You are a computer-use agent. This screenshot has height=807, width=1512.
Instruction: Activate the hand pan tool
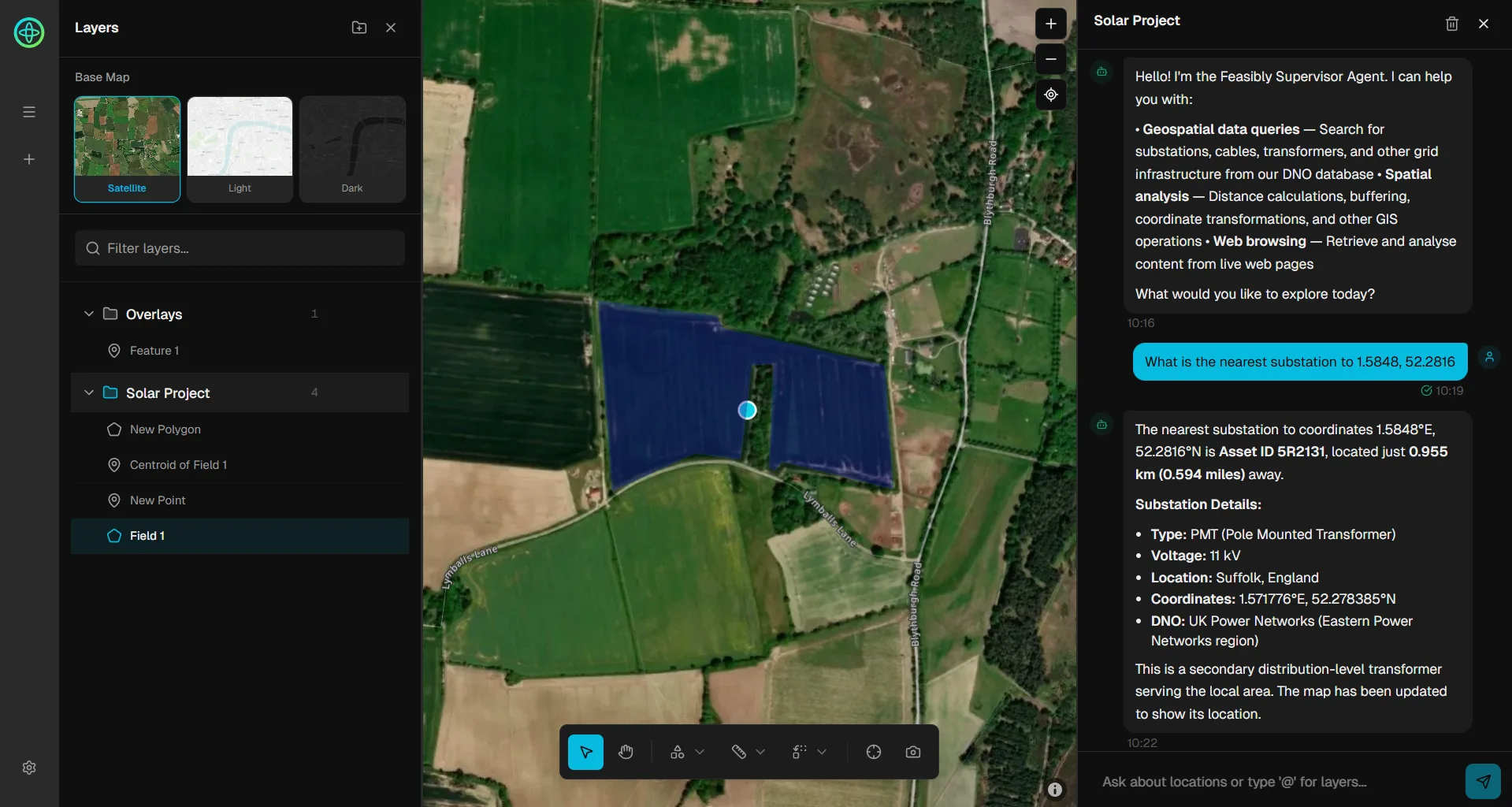click(626, 752)
